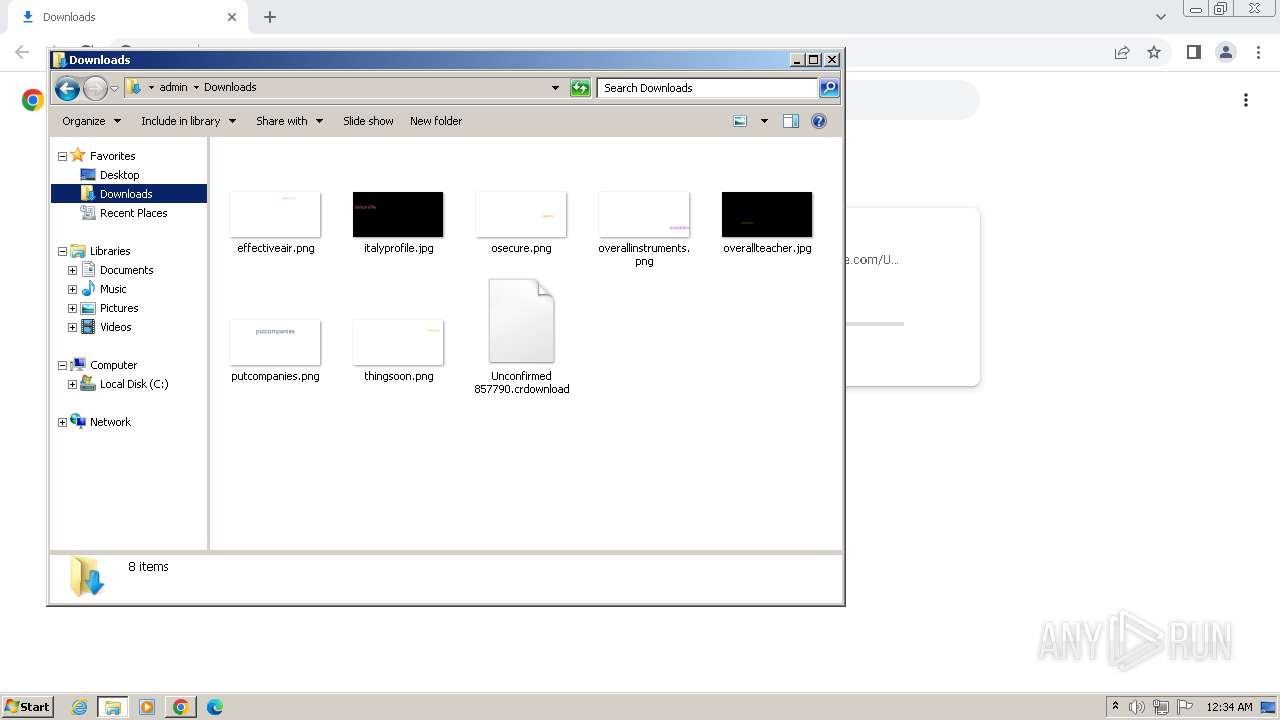
Task: Click Explorer's Forward arrow button
Action: coord(95,88)
